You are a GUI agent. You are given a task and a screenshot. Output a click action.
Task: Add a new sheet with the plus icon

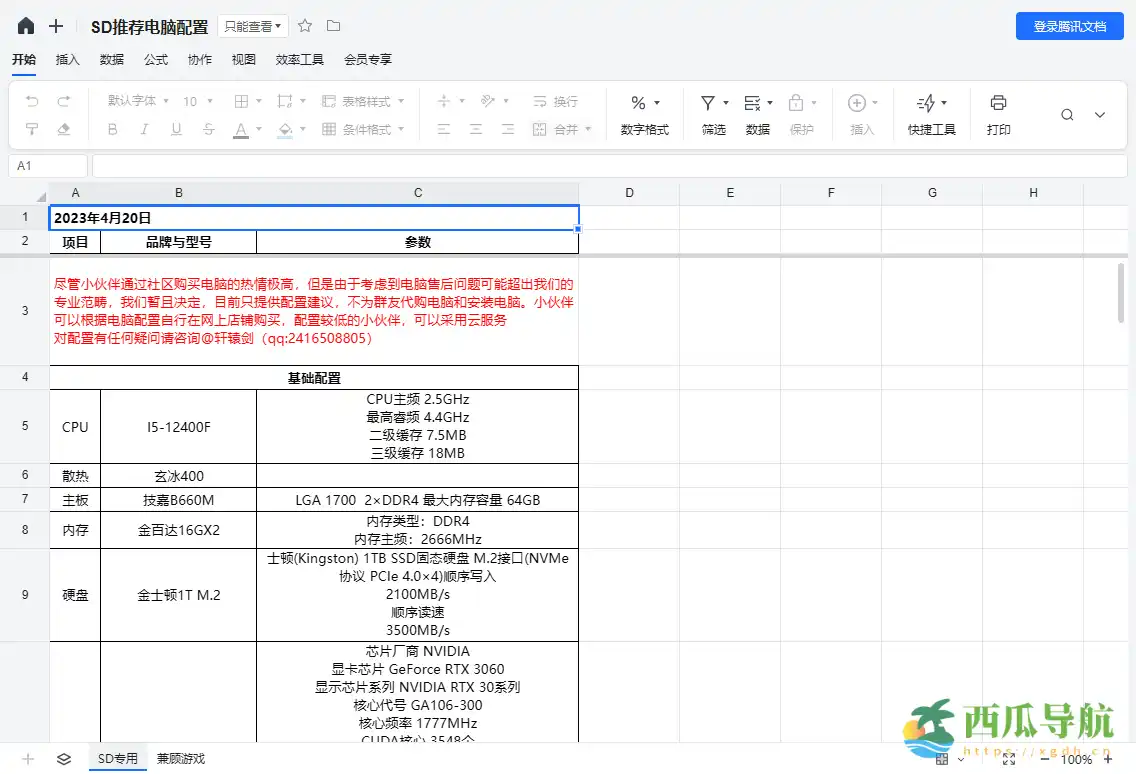[27, 759]
